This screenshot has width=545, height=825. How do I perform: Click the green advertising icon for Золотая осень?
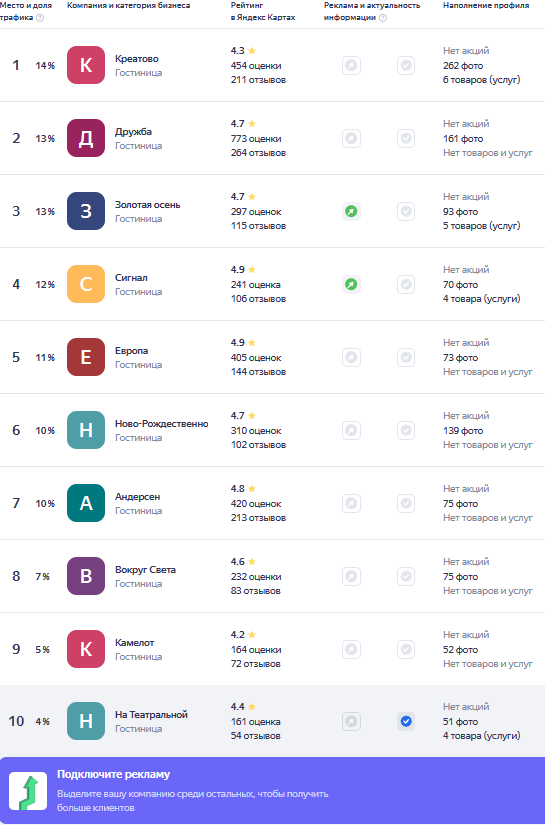pyautogui.click(x=351, y=212)
